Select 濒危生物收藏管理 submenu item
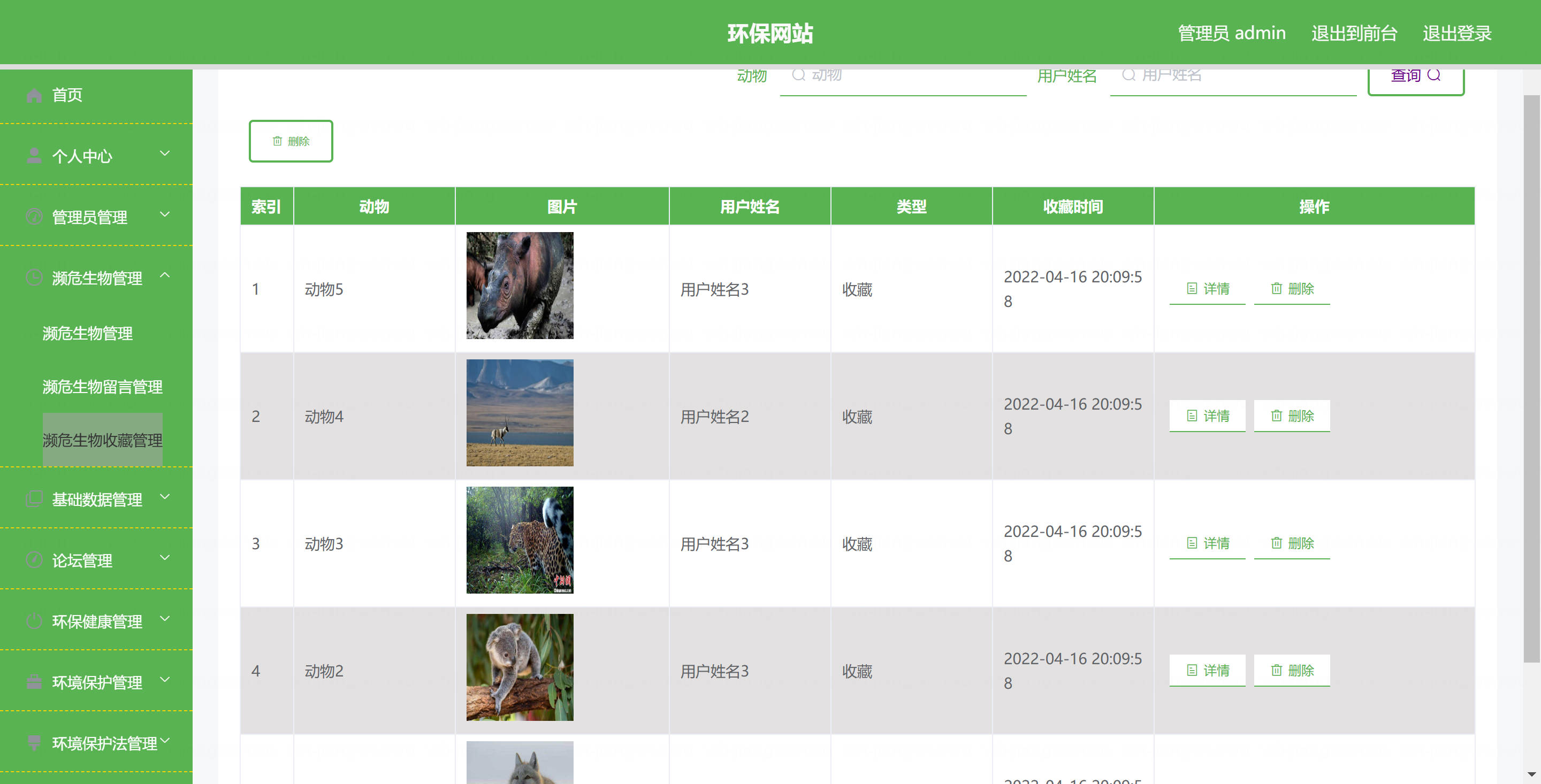 [x=102, y=440]
